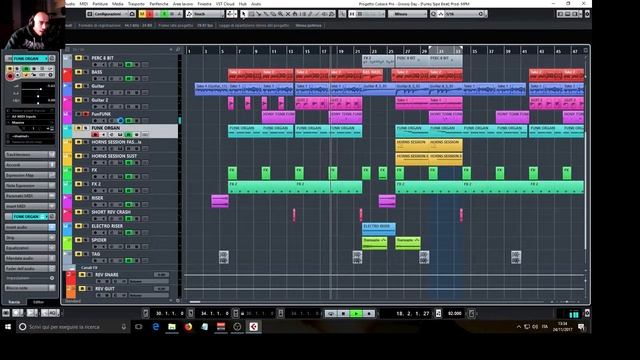Open setup window layout gear icon

click(587, 14)
